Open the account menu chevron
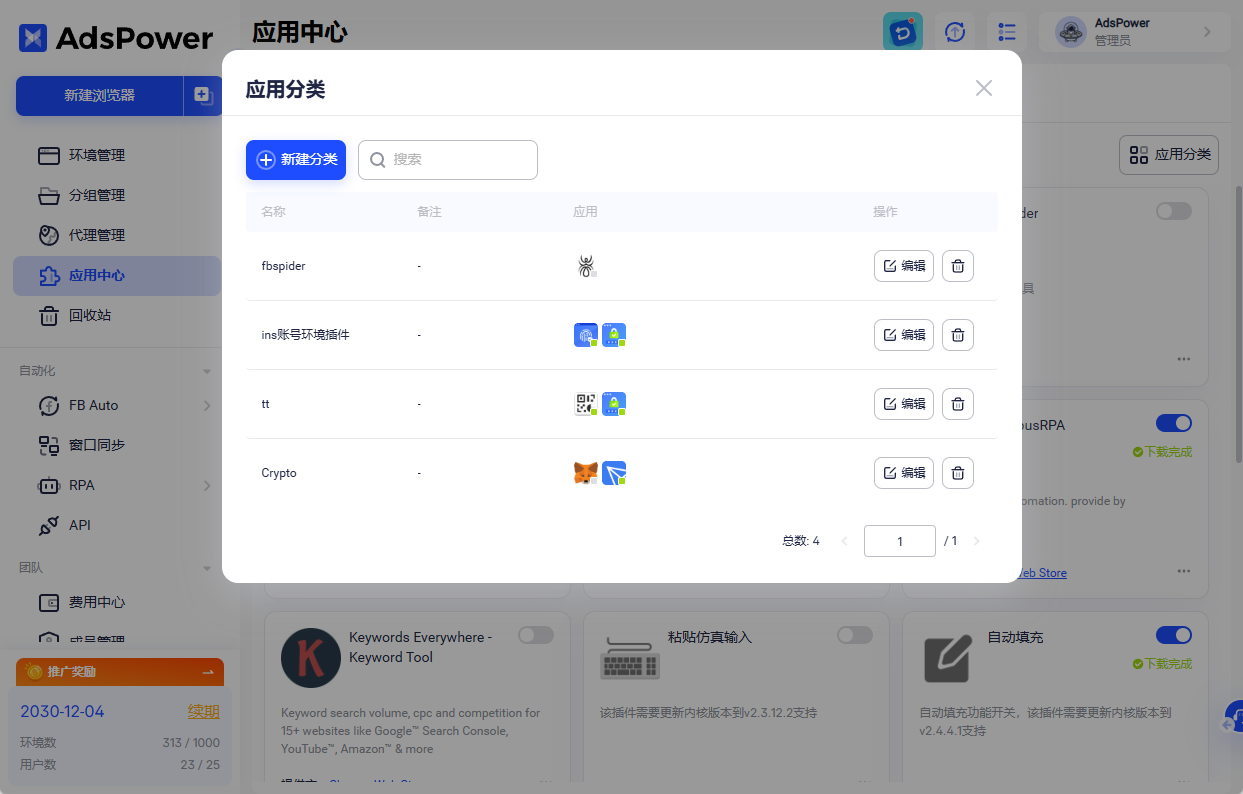The image size is (1243, 794). tap(1207, 32)
